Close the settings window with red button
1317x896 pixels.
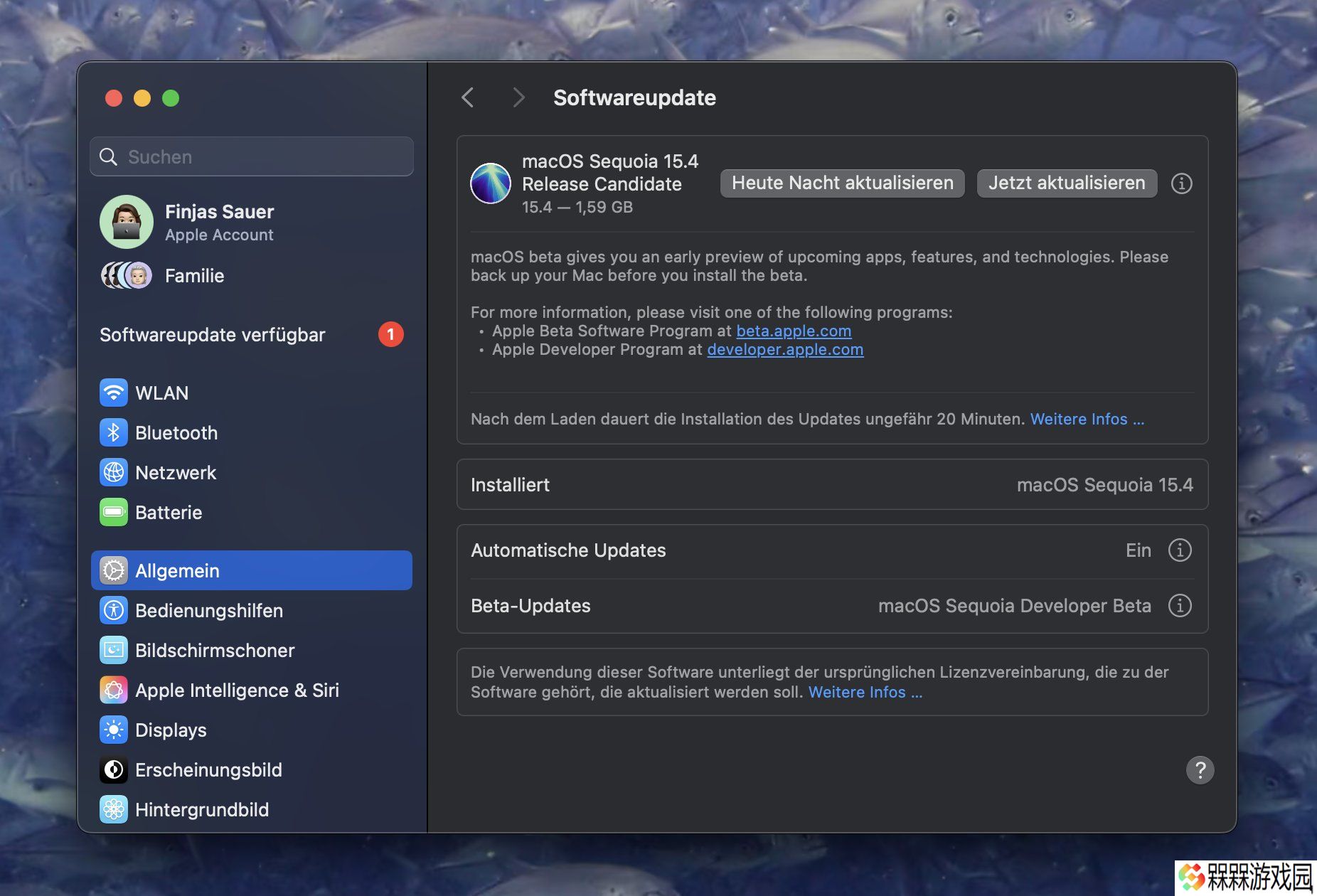(x=114, y=97)
